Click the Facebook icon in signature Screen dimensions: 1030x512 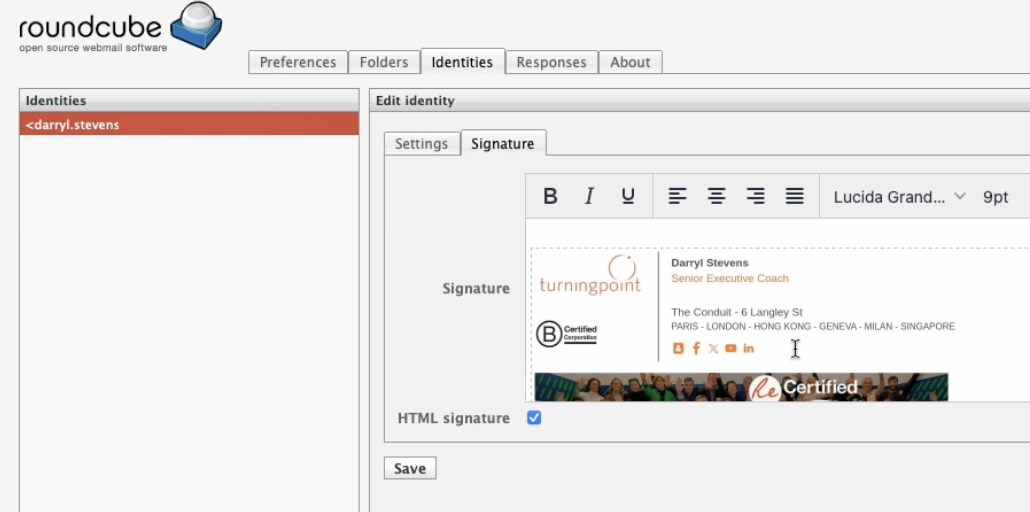click(x=696, y=348)
